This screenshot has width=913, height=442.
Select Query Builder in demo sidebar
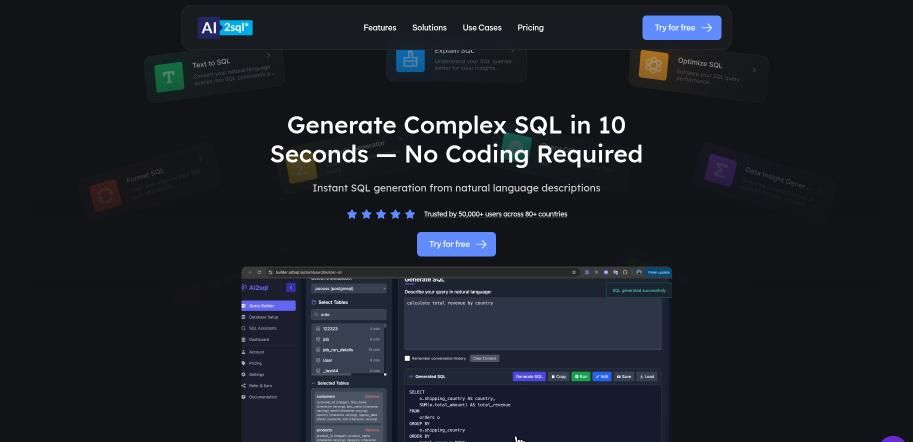click(268, 306)
